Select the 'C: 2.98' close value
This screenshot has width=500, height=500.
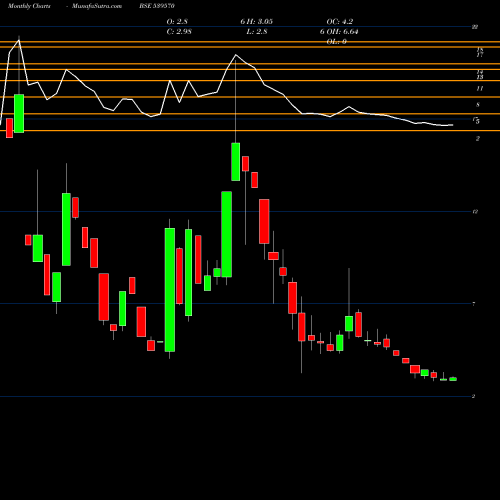(179, 32)
